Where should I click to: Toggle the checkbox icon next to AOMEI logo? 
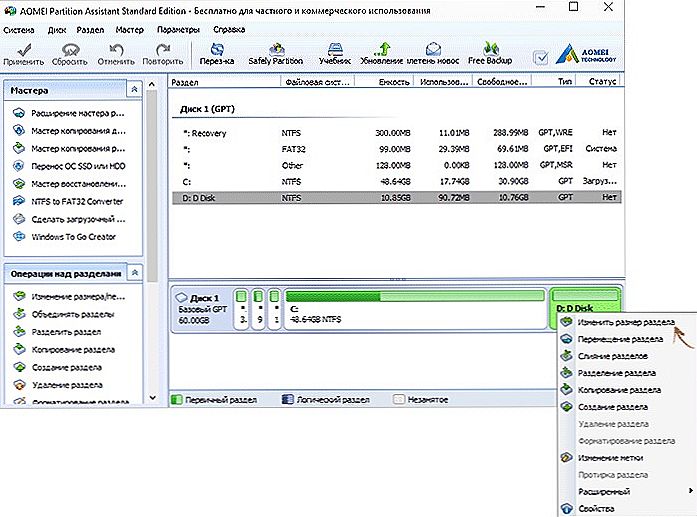coord(541,58)
